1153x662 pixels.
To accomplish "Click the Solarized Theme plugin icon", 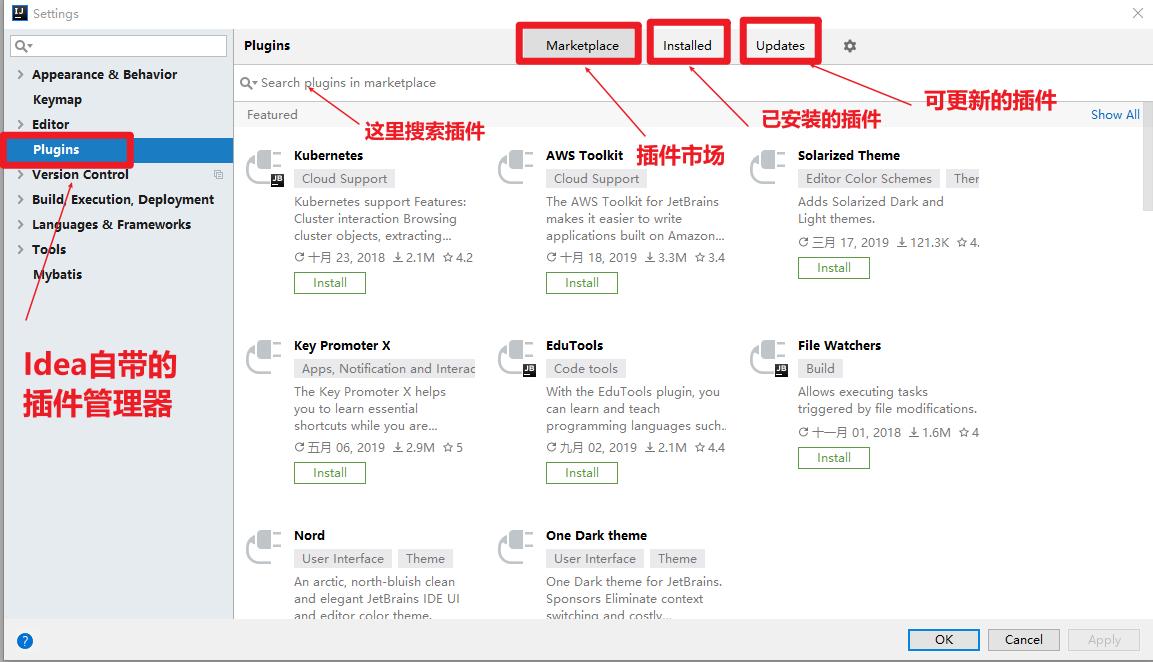I will pyautogui.click(x=768, y=167).
